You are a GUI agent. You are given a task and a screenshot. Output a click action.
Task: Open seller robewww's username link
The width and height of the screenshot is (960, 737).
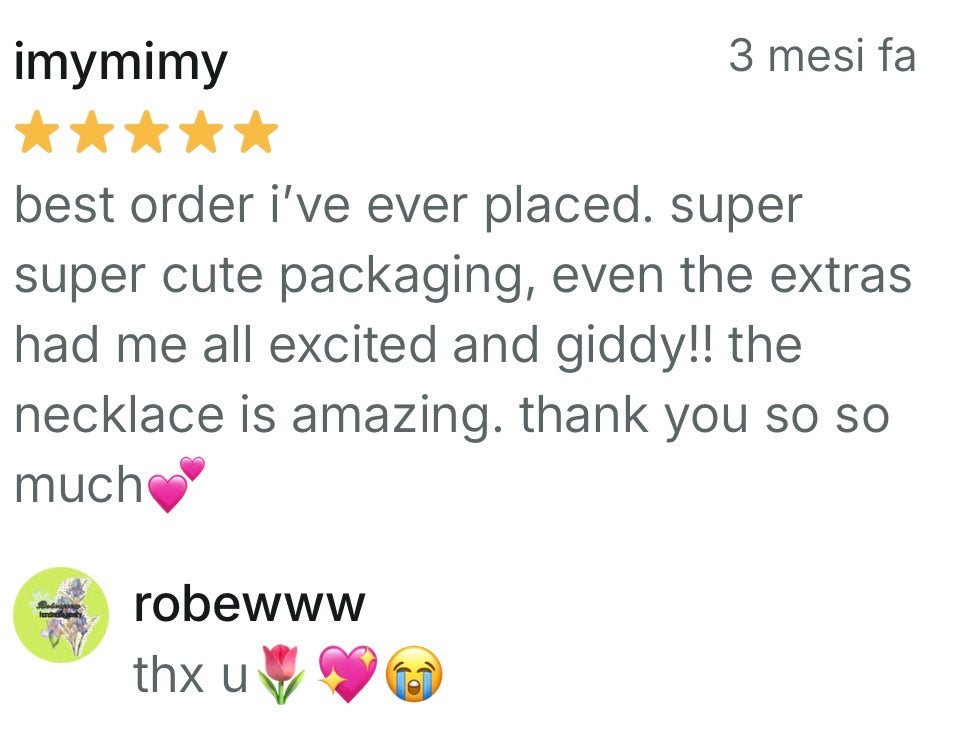249,604
